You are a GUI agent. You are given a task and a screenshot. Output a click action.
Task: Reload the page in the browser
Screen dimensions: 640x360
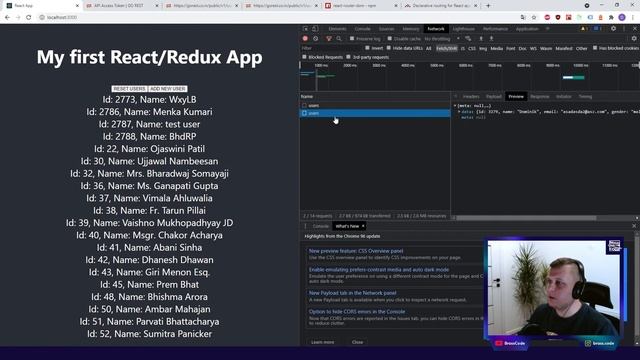29,17
